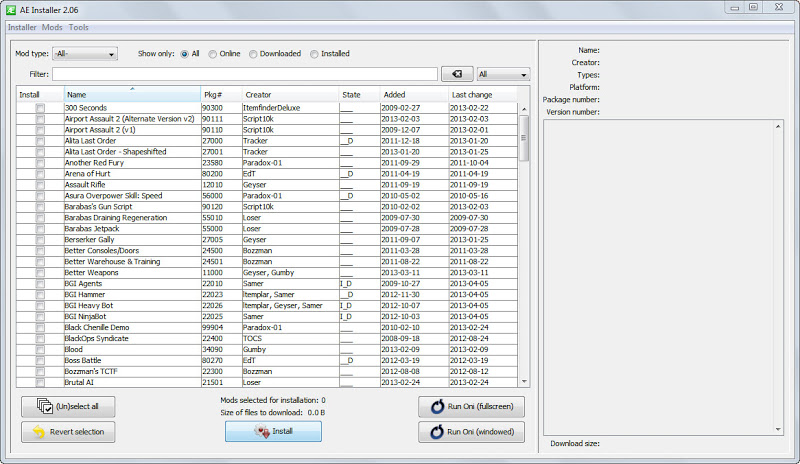Screen dimensions: 800x464
Task: Select the 'Another Red Fury' row
Action: (x=267, y=163)
